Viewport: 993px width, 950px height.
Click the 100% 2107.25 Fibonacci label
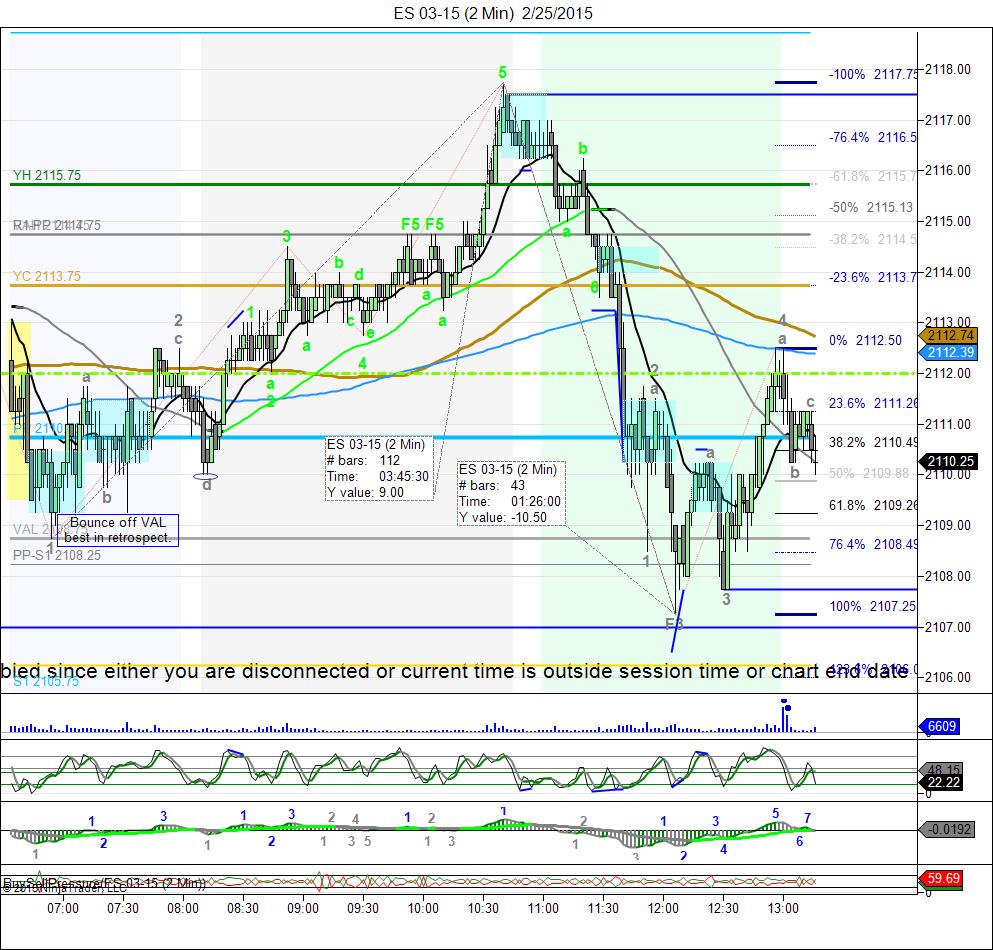872,606
